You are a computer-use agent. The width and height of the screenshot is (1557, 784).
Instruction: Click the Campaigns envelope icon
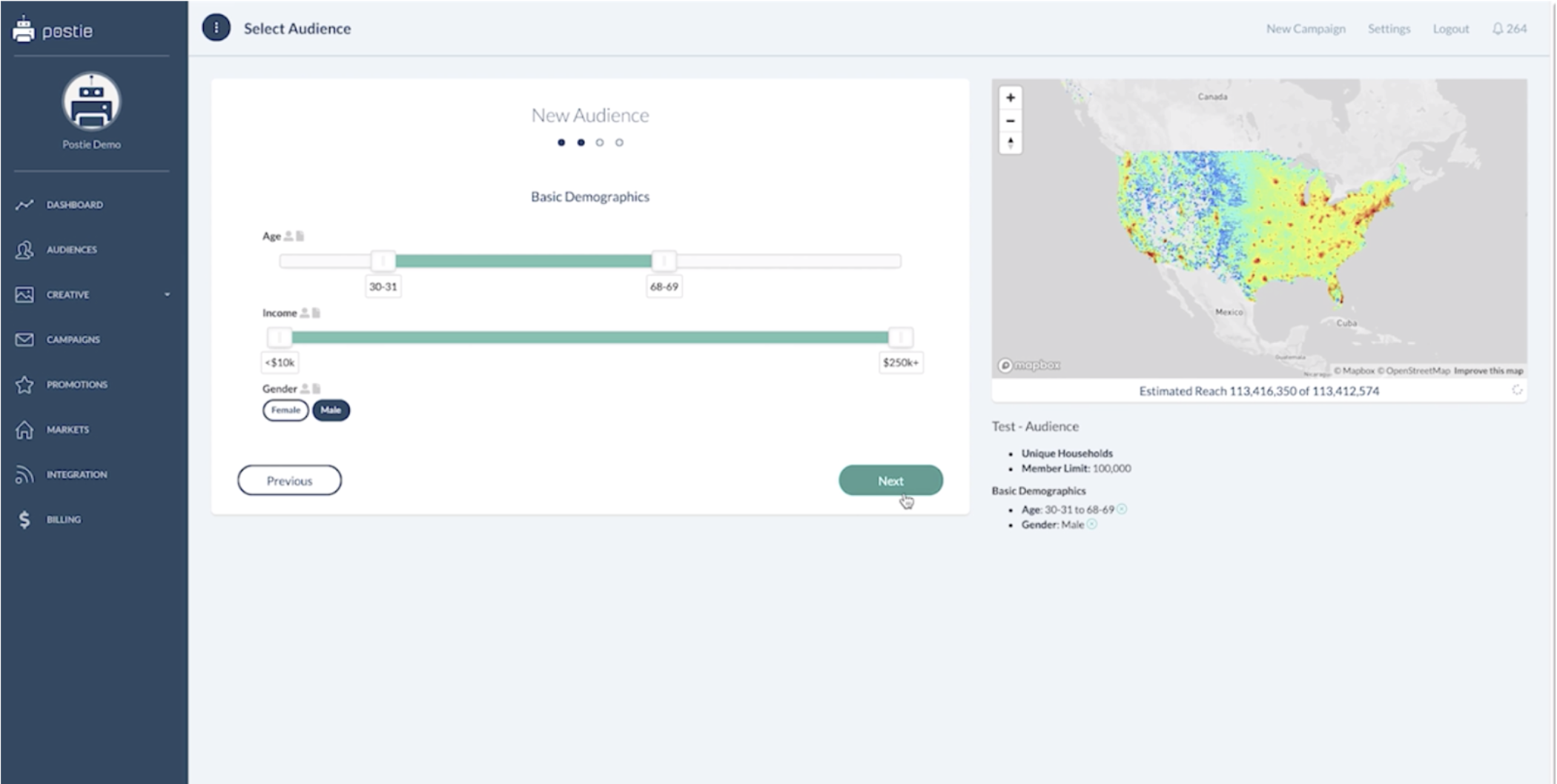click(24, 339)
